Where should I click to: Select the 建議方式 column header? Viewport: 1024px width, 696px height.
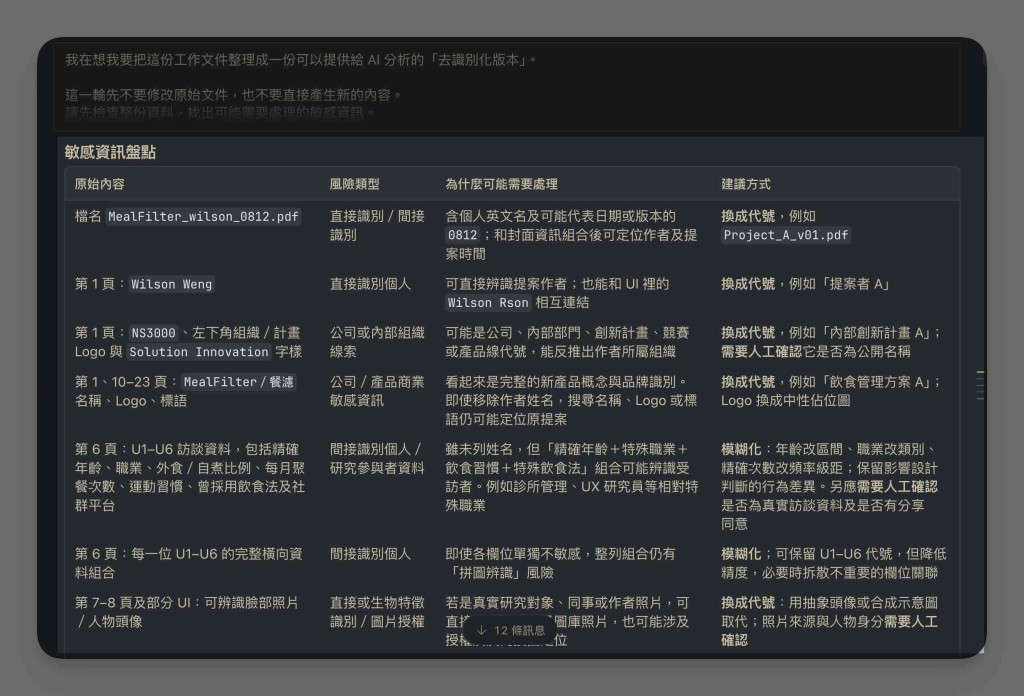coord(746,184)
